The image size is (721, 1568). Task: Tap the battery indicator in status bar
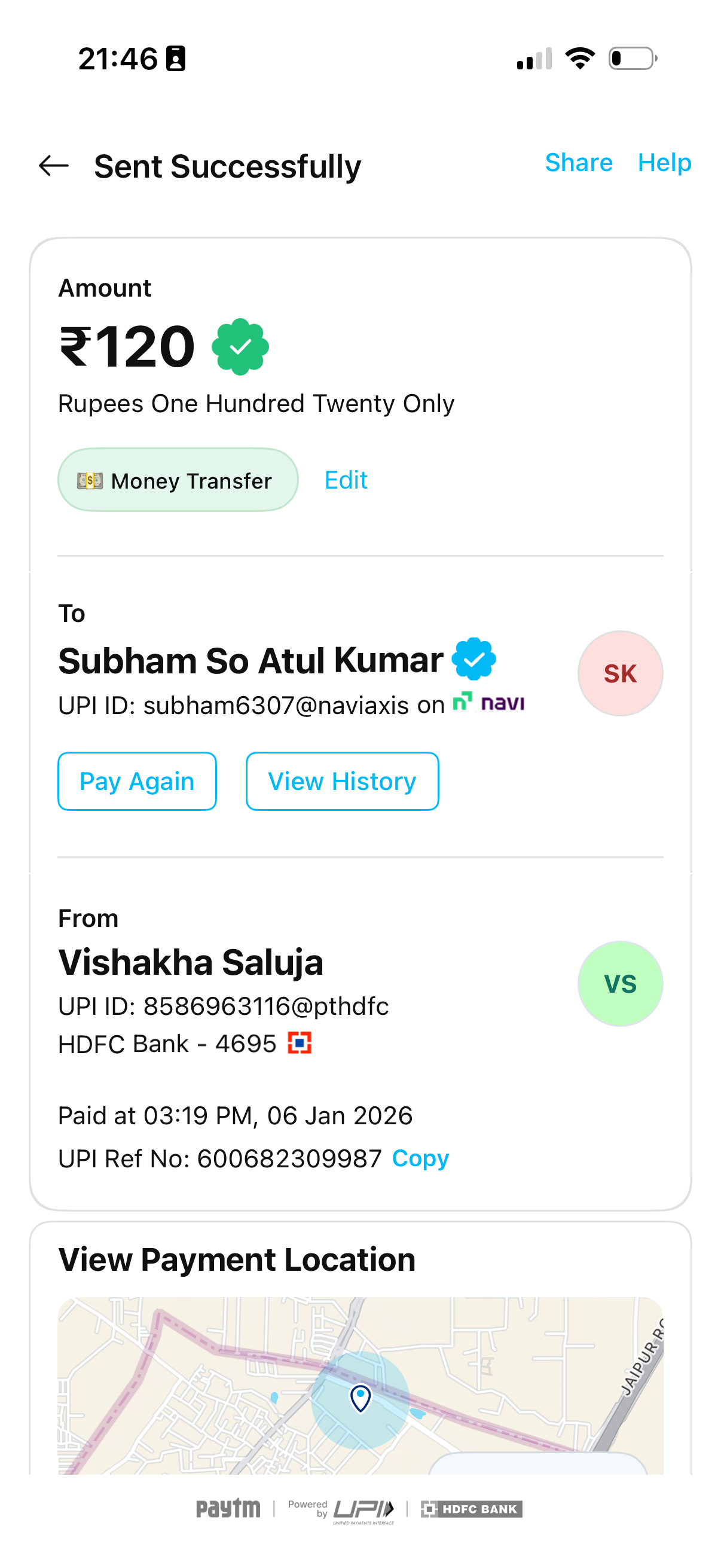pyautogui.click(x=632, y=59)
